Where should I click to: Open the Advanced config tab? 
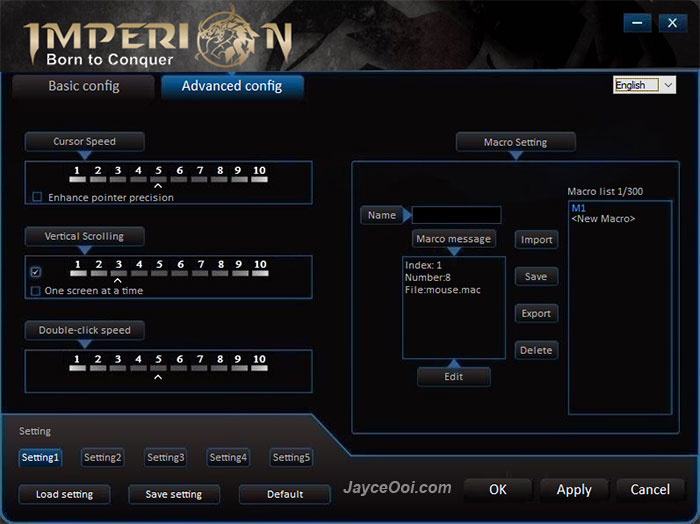[x=232, y=86]
